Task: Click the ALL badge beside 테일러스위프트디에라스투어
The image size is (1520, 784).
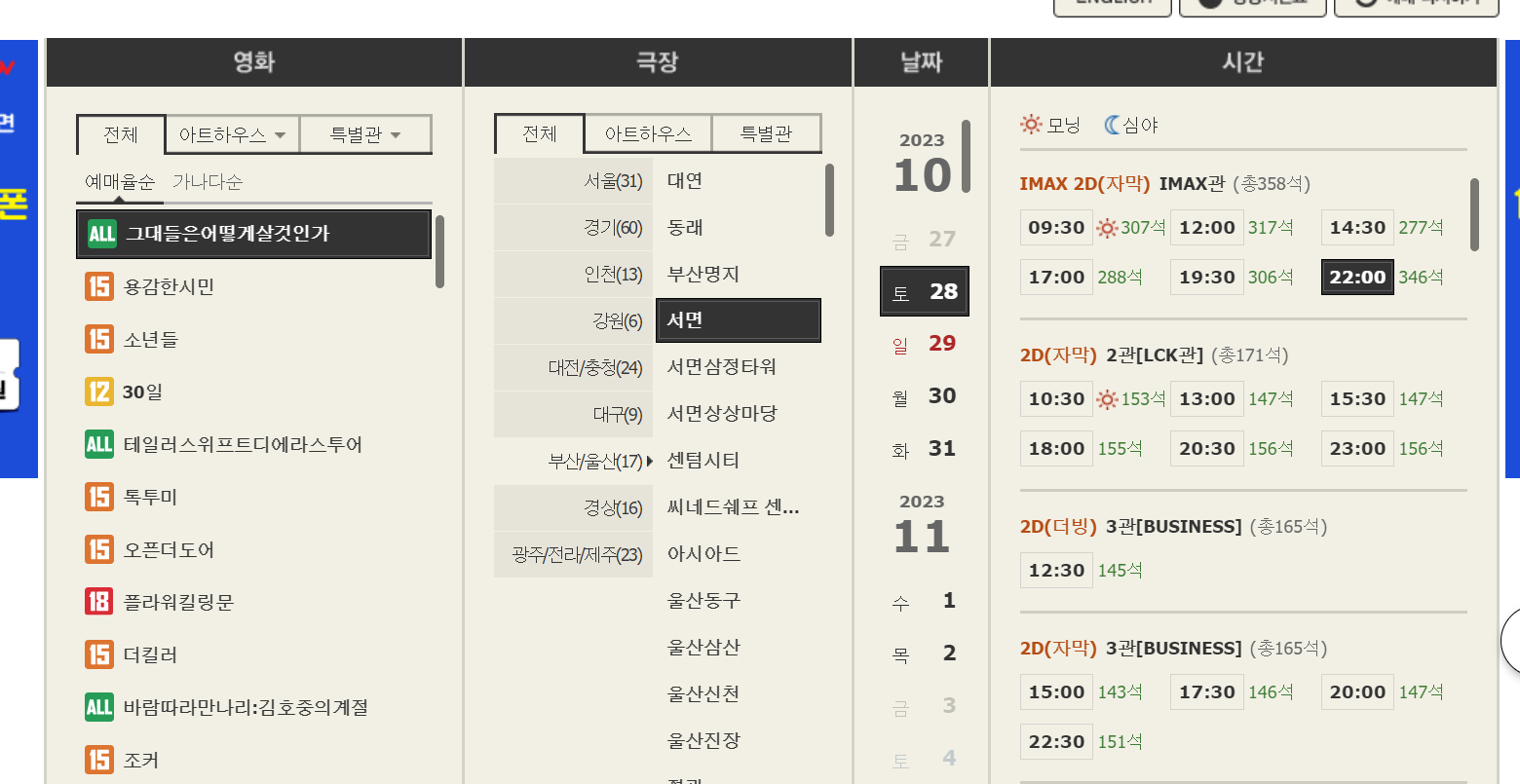Action: click(99, 444)
